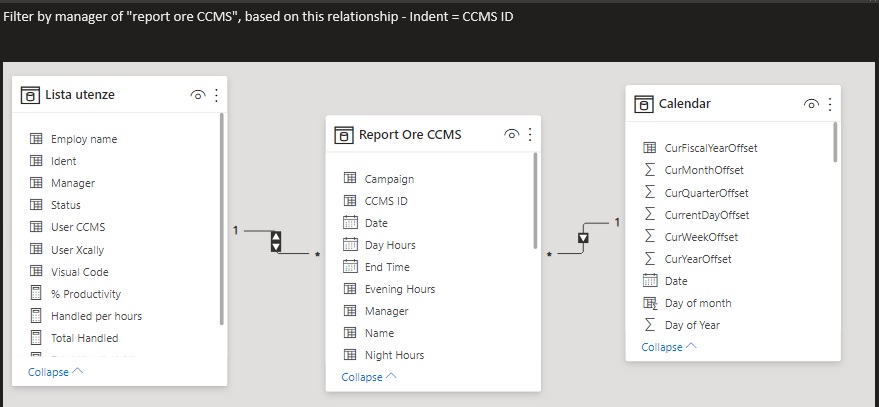Click calculated column icon beside Day of month
Screen dimensions: 879x407
coord(650,303)
